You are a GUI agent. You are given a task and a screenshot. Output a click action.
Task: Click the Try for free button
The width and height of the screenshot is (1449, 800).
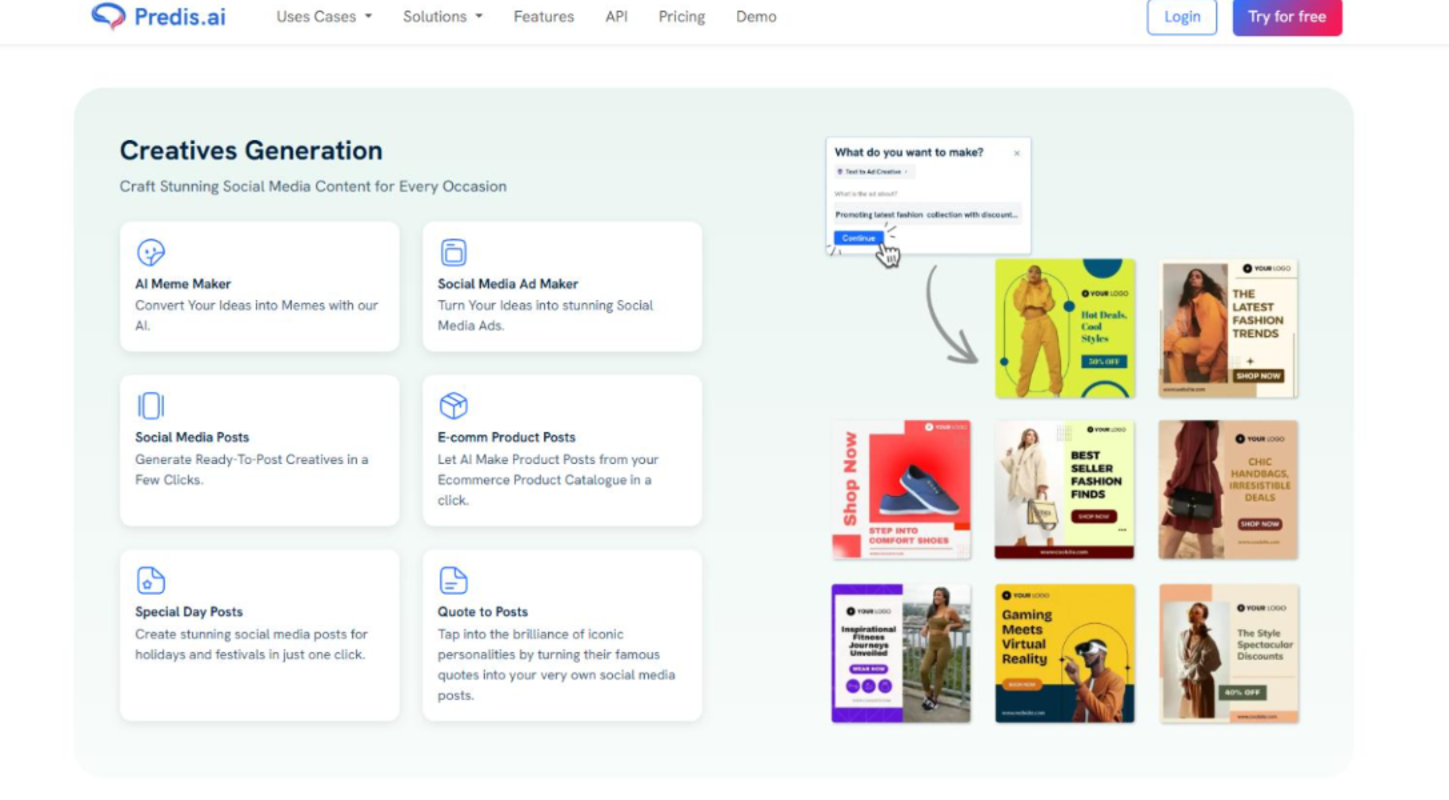click(x=1287, y=16)
